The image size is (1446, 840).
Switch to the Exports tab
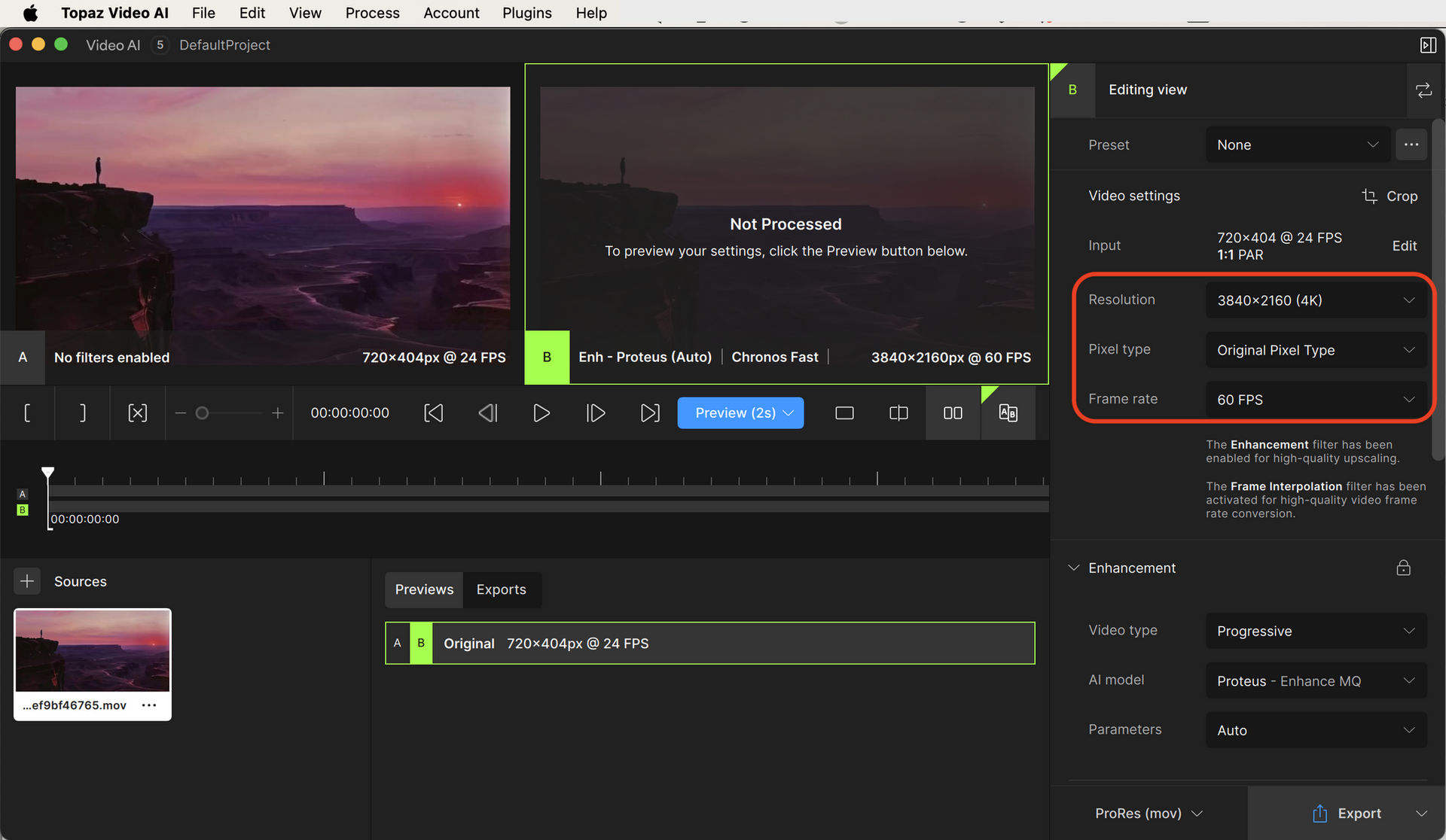pos(502,589)
